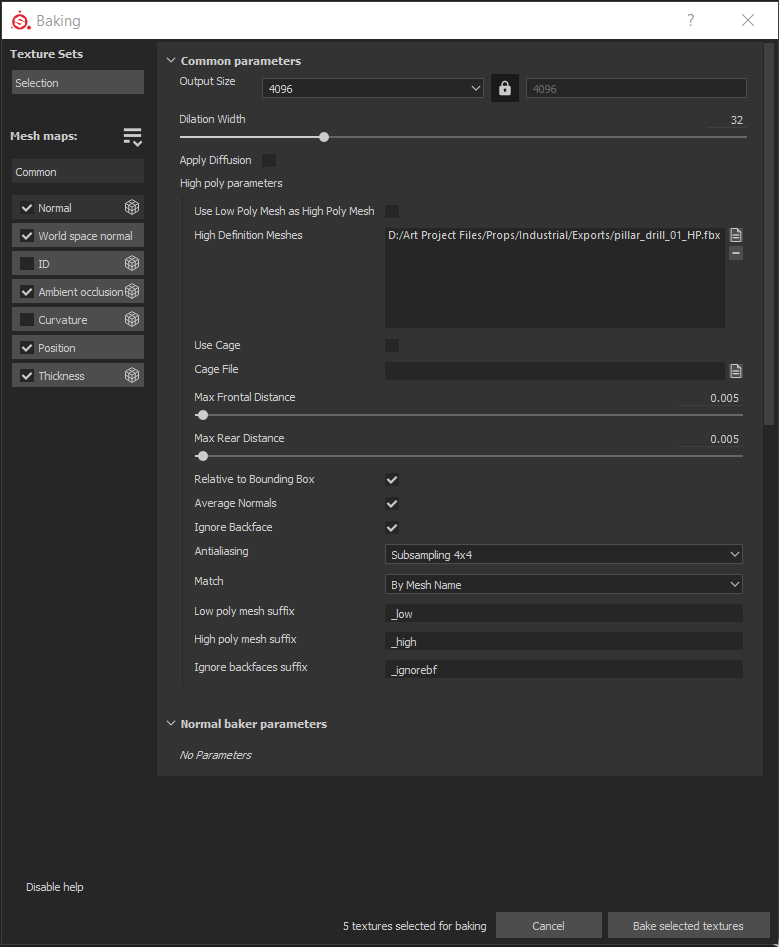Enable baking of the ID map
This screenshot has height=947, width=779.
tap(27, 263)
